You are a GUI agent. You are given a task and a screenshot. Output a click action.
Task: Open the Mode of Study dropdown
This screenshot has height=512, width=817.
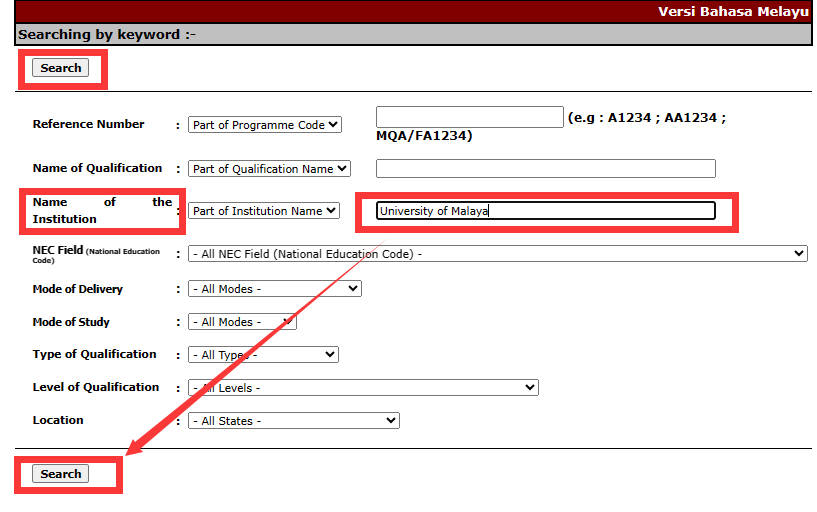(x=242, y=322)
